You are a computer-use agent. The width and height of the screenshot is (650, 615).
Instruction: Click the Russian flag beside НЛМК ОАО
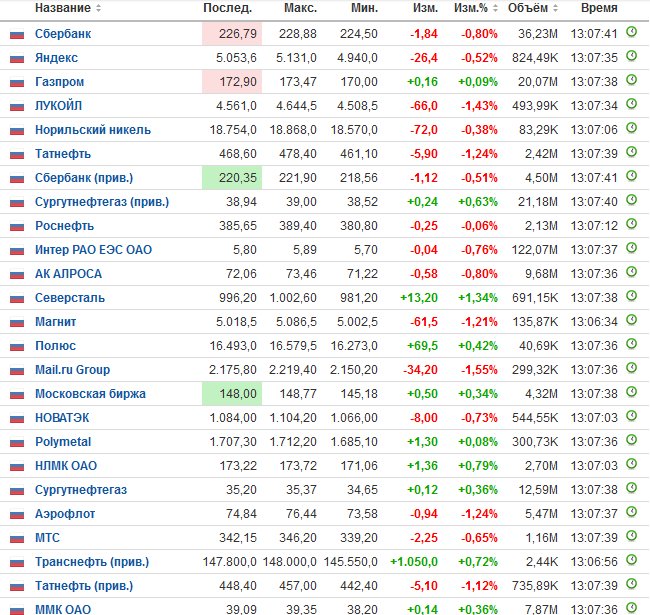coord(17,467)
